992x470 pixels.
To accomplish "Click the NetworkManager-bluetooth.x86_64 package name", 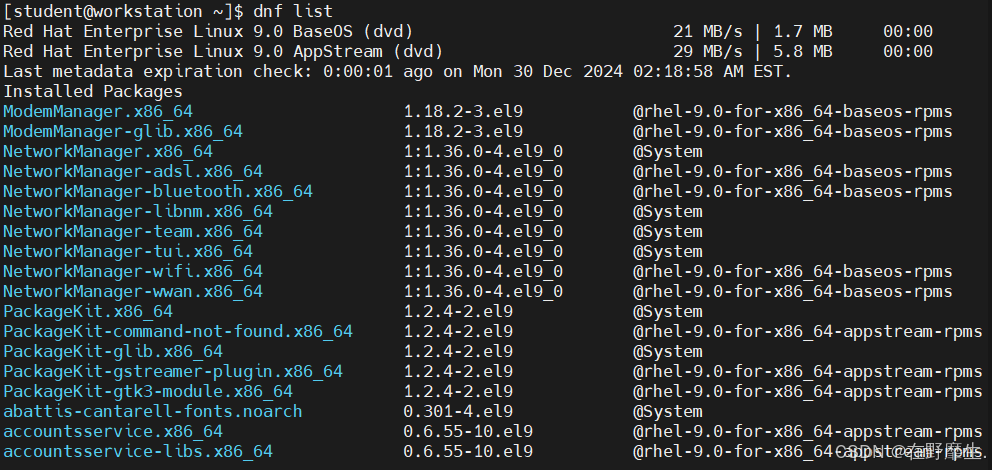I will (x=158, y=192).
